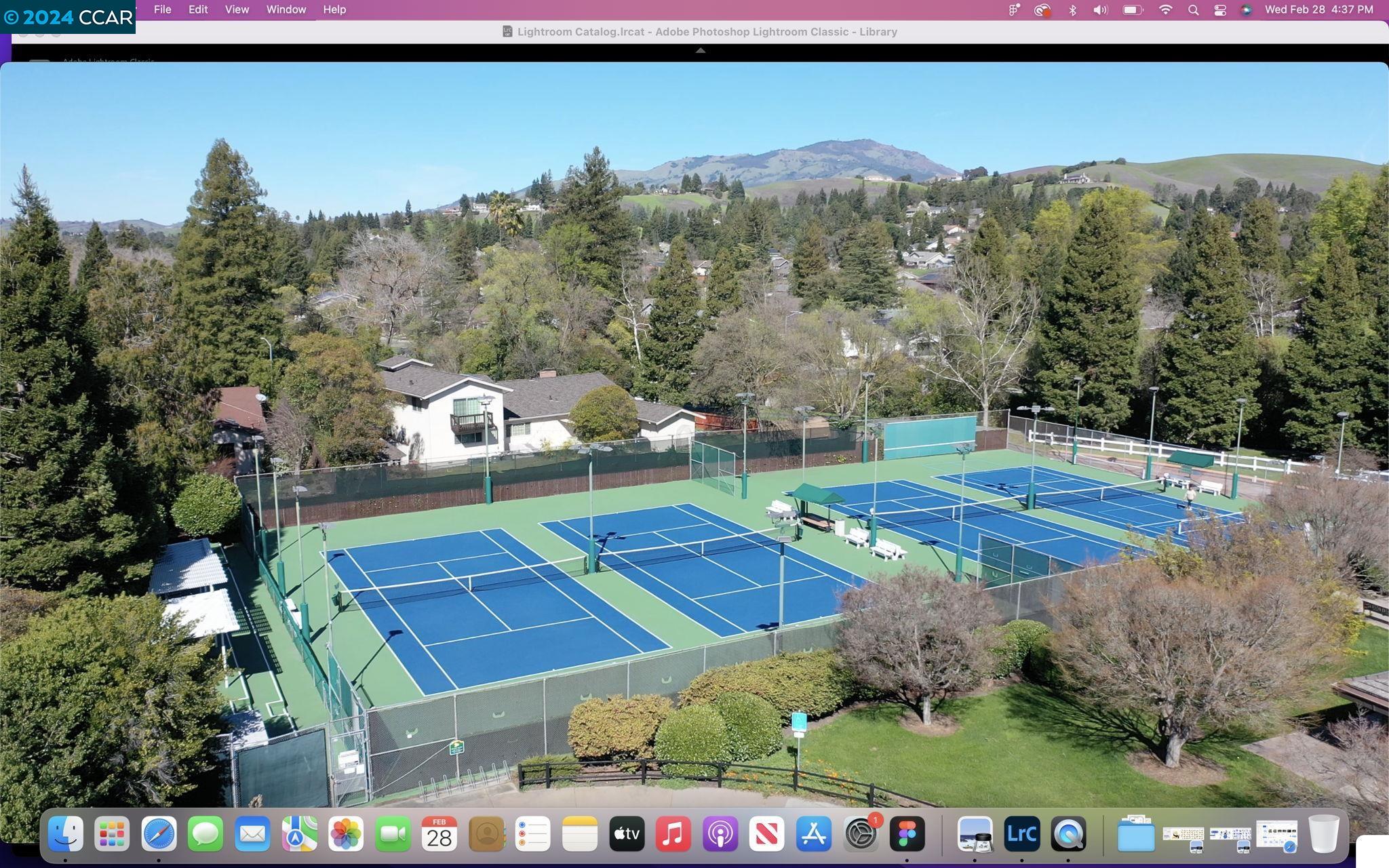Viewport: 1389px width, 868px height.
Task: Open System Settings with notification badge
Action: [861, 833]
